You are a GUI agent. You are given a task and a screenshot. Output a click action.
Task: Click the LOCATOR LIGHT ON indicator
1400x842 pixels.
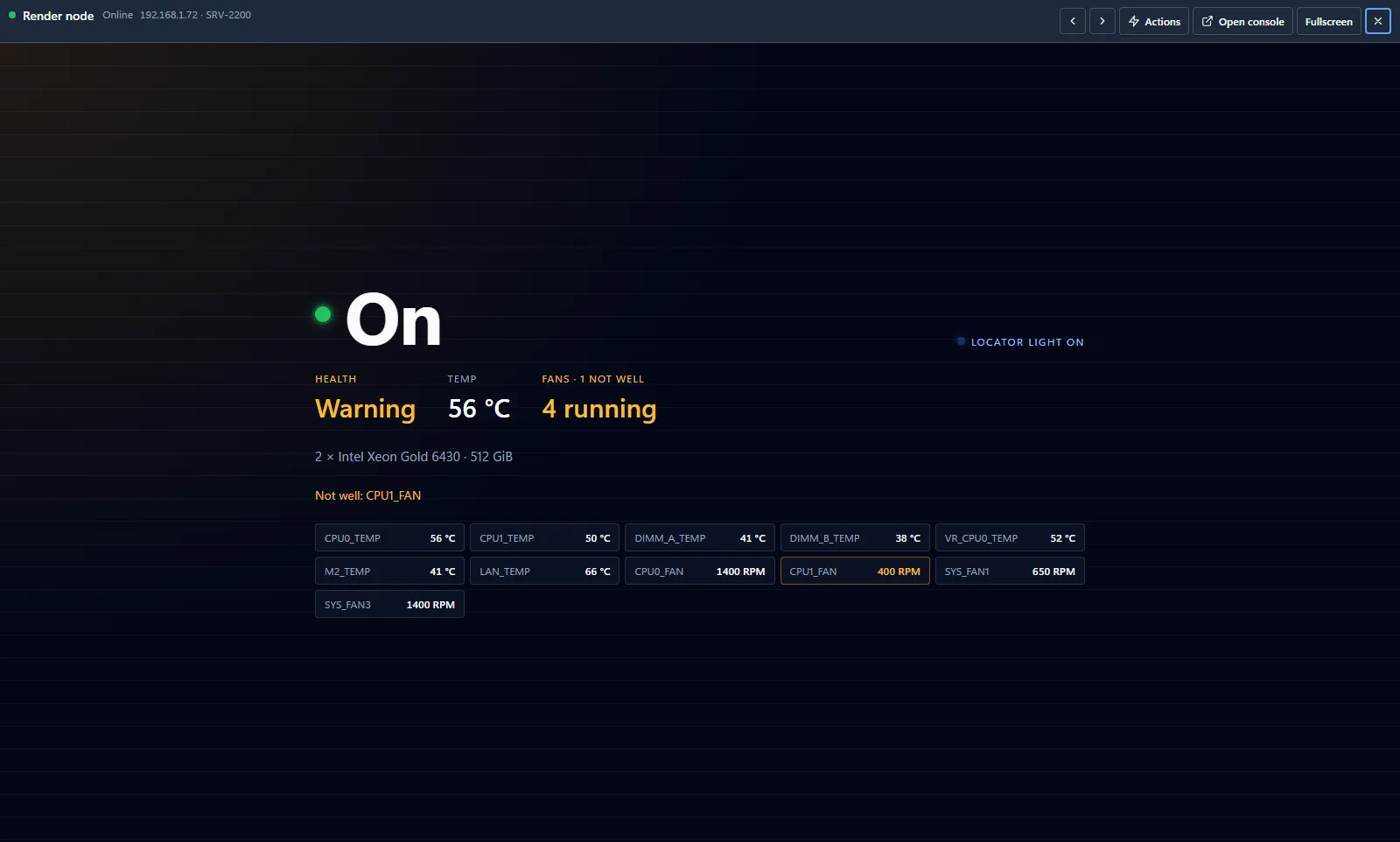click(x=1020, y=342)
